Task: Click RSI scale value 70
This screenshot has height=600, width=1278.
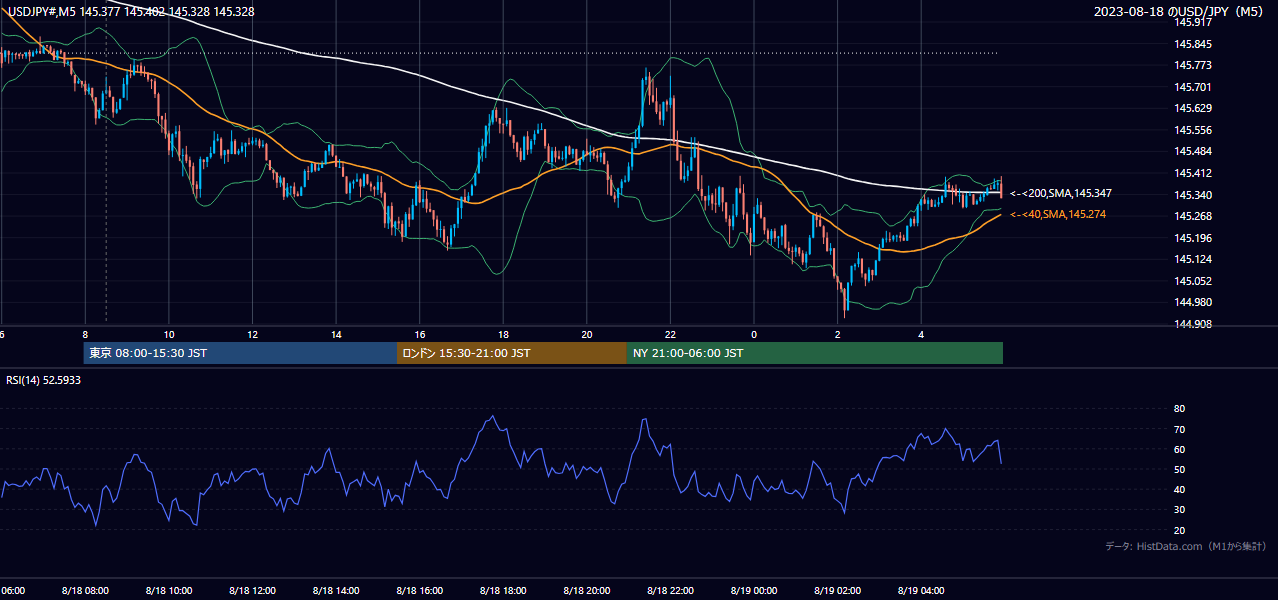Action: click(x=1179, y=429)
